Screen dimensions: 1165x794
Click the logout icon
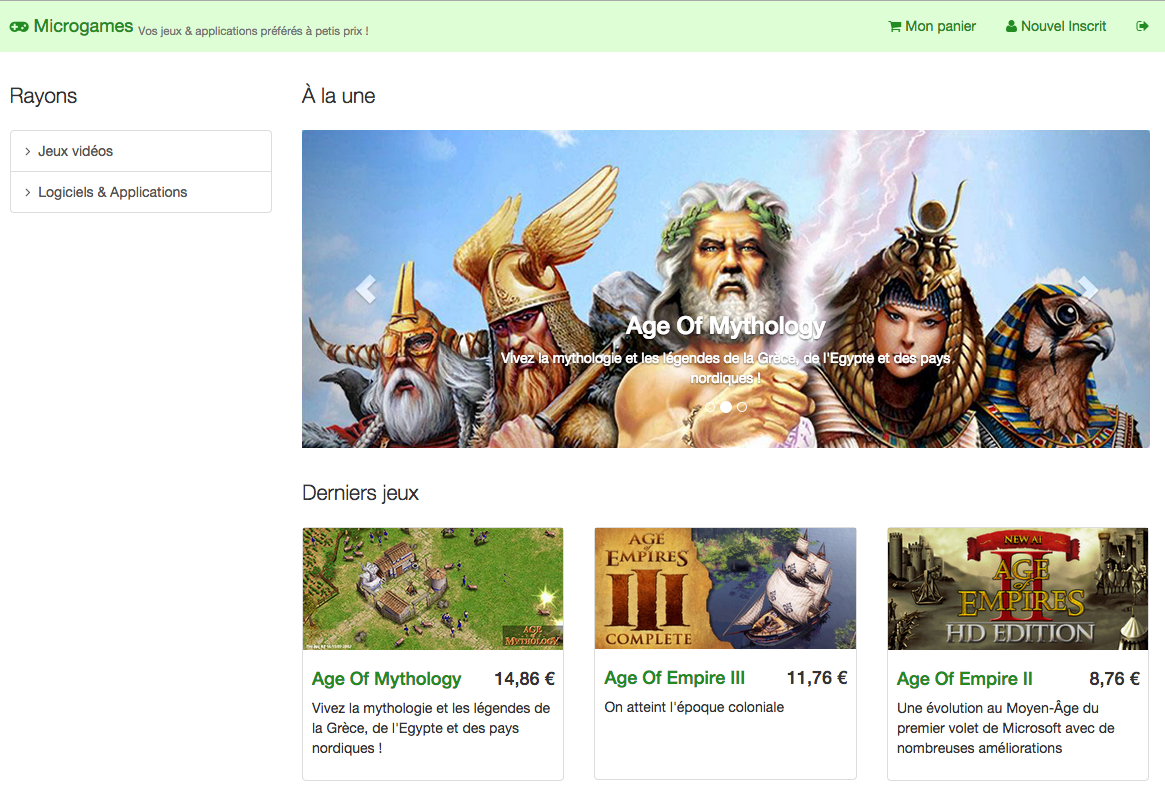[1142, 27]
